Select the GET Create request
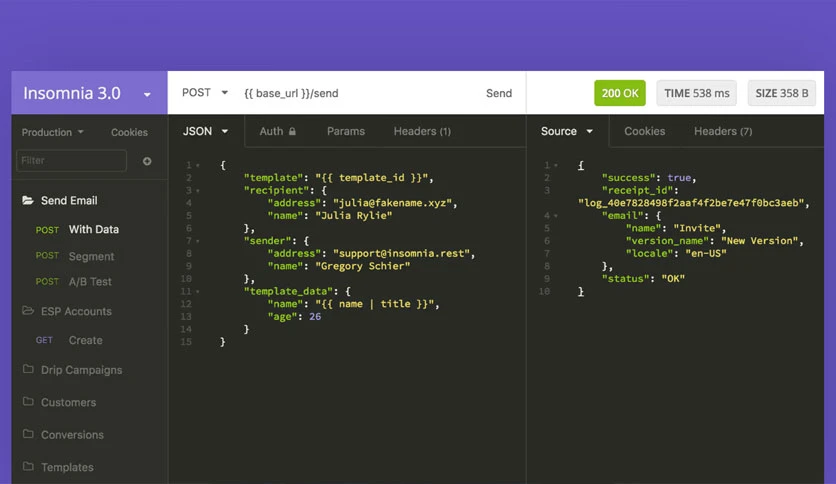Viewport: 836px width, 484px height. tap(69, 340)
